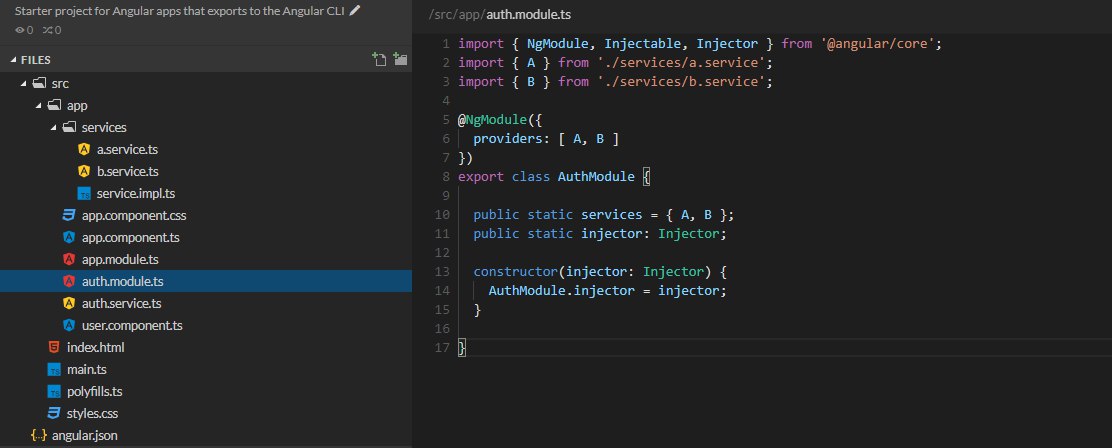1112x448 pixels.
Task: Click the views eye icon under project title
Action: tap(19, 30)
